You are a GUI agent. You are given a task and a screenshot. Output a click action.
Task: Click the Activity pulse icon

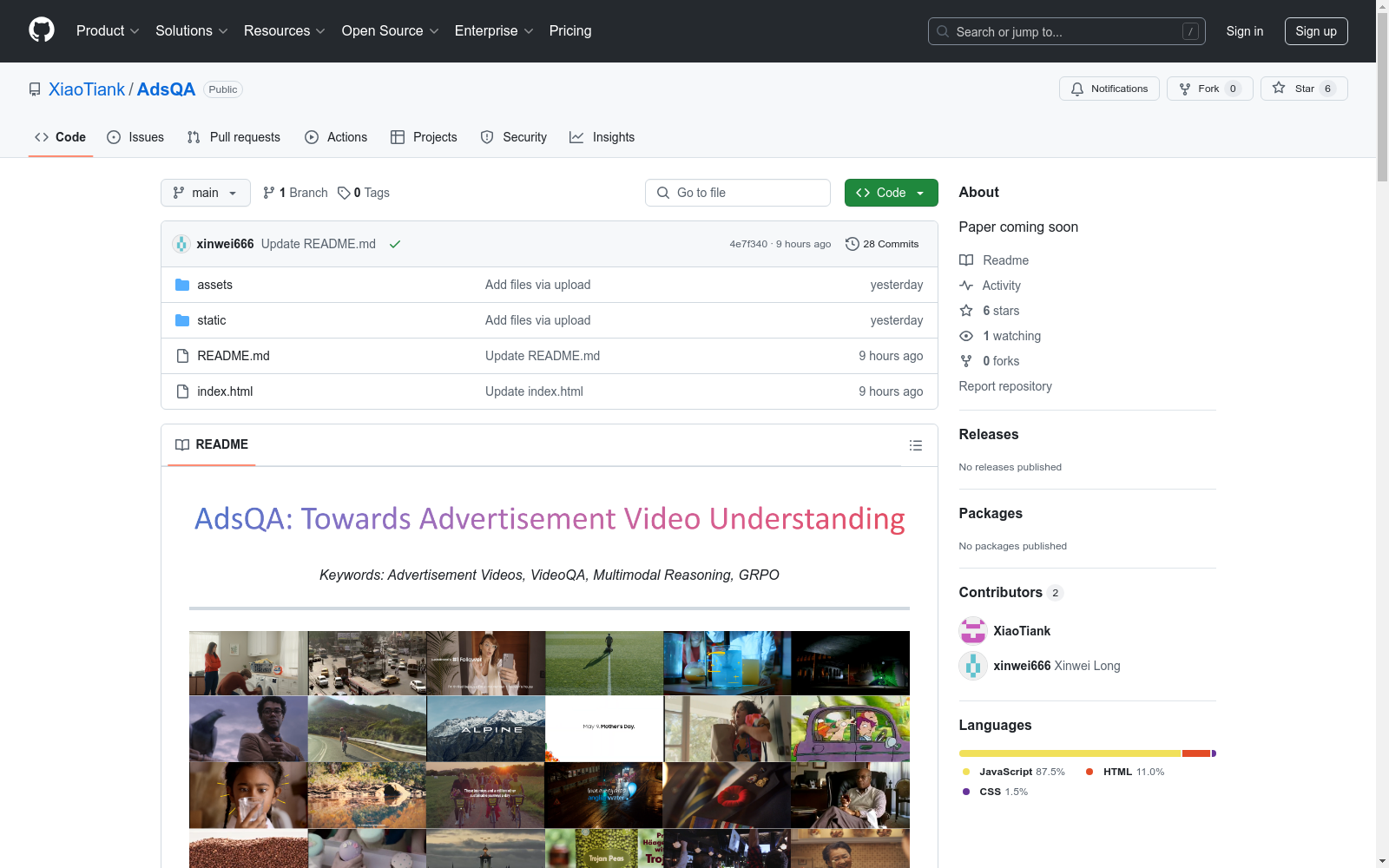click(966, 286)
